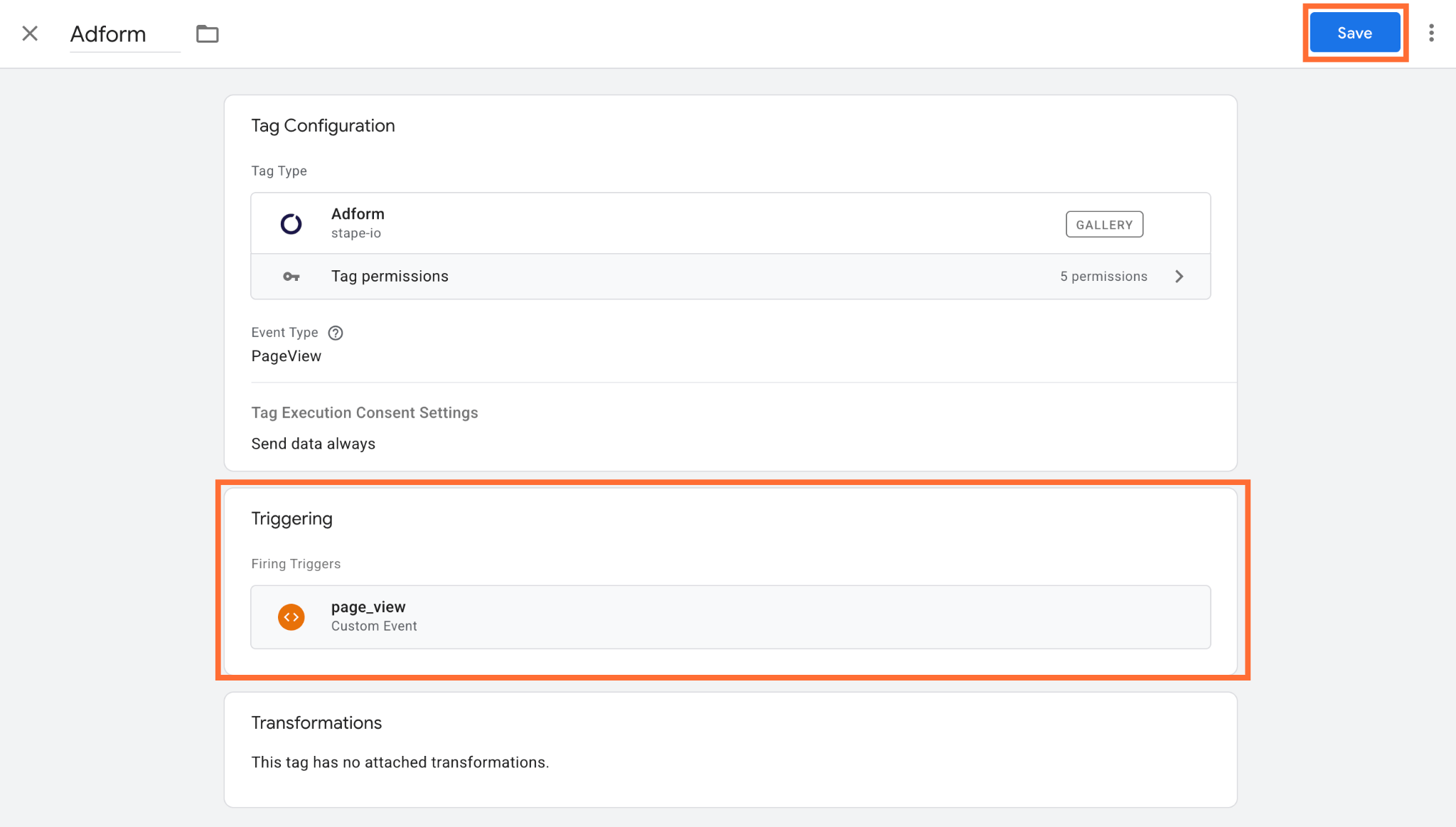Open the Tag permissions row
1456x827 pixels.
tap(730, 277)
